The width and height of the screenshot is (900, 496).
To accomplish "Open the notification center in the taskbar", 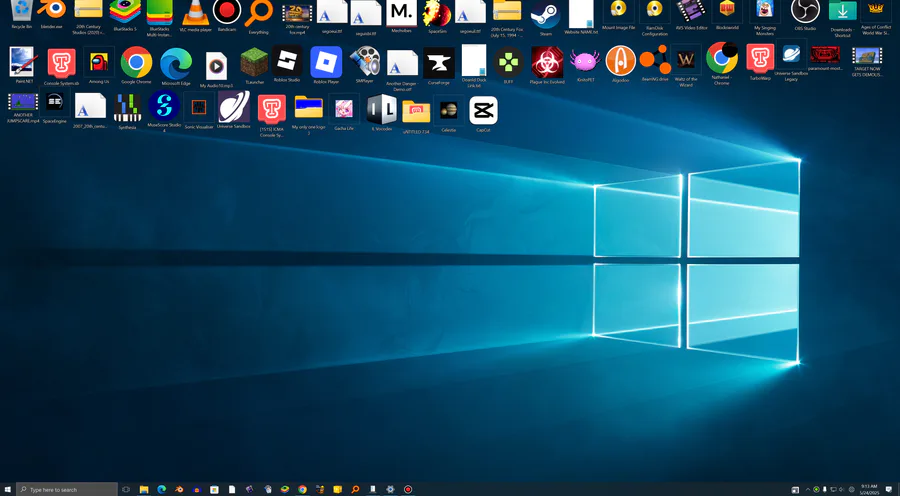I will [x=889, y=490].
